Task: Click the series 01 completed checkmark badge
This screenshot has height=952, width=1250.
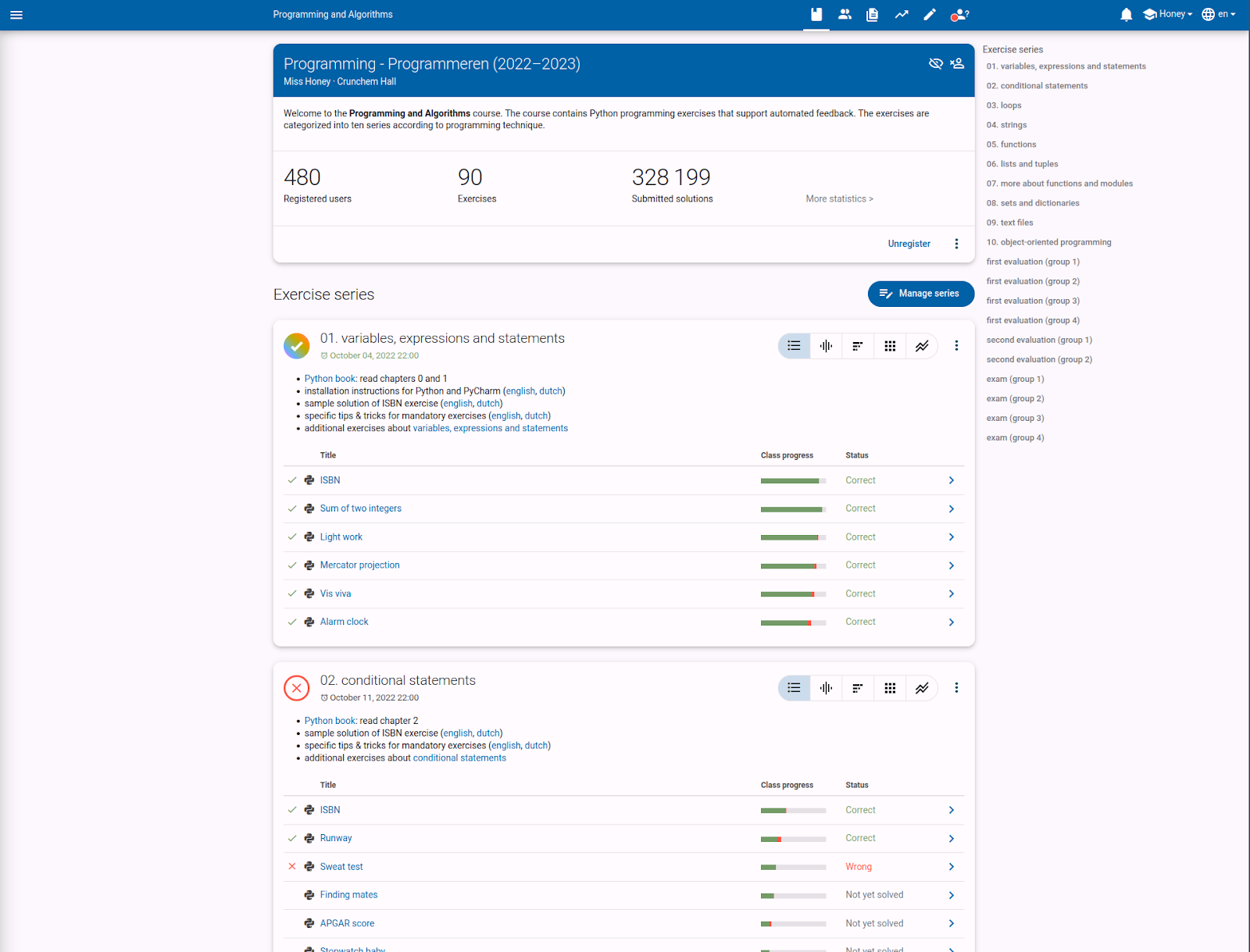Action: point(297,346)
